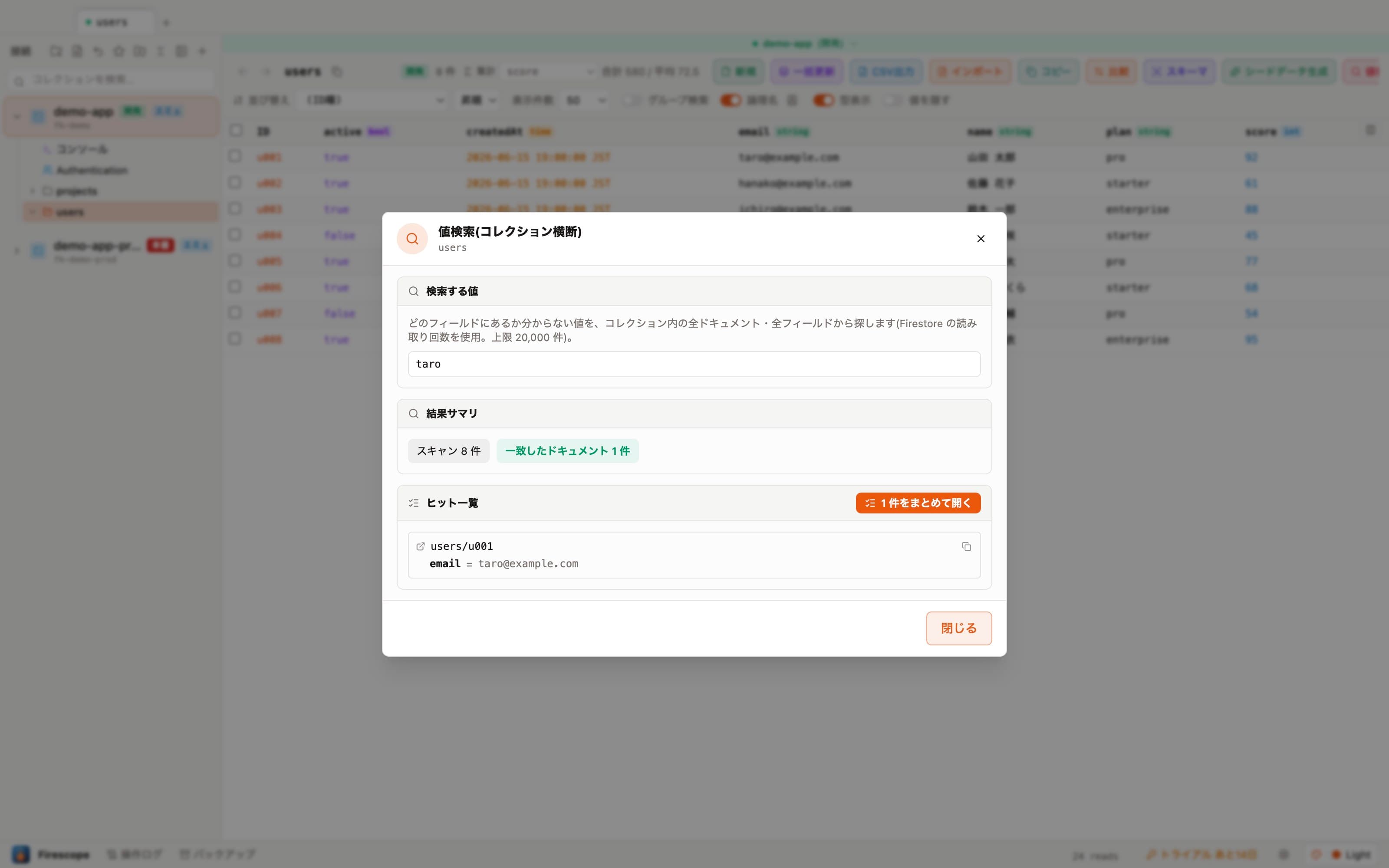The image size is (1389, 868).
Task: Open the demo-app environment selector in green bar
Action: point(804,44)
